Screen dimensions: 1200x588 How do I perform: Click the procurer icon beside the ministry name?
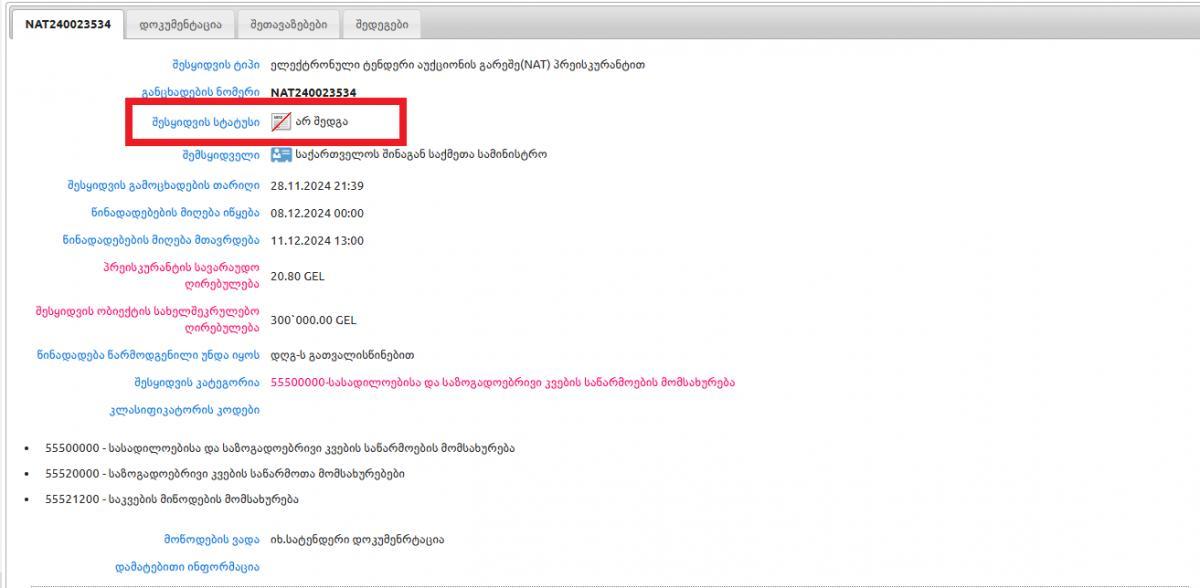[x=281, y=155]
